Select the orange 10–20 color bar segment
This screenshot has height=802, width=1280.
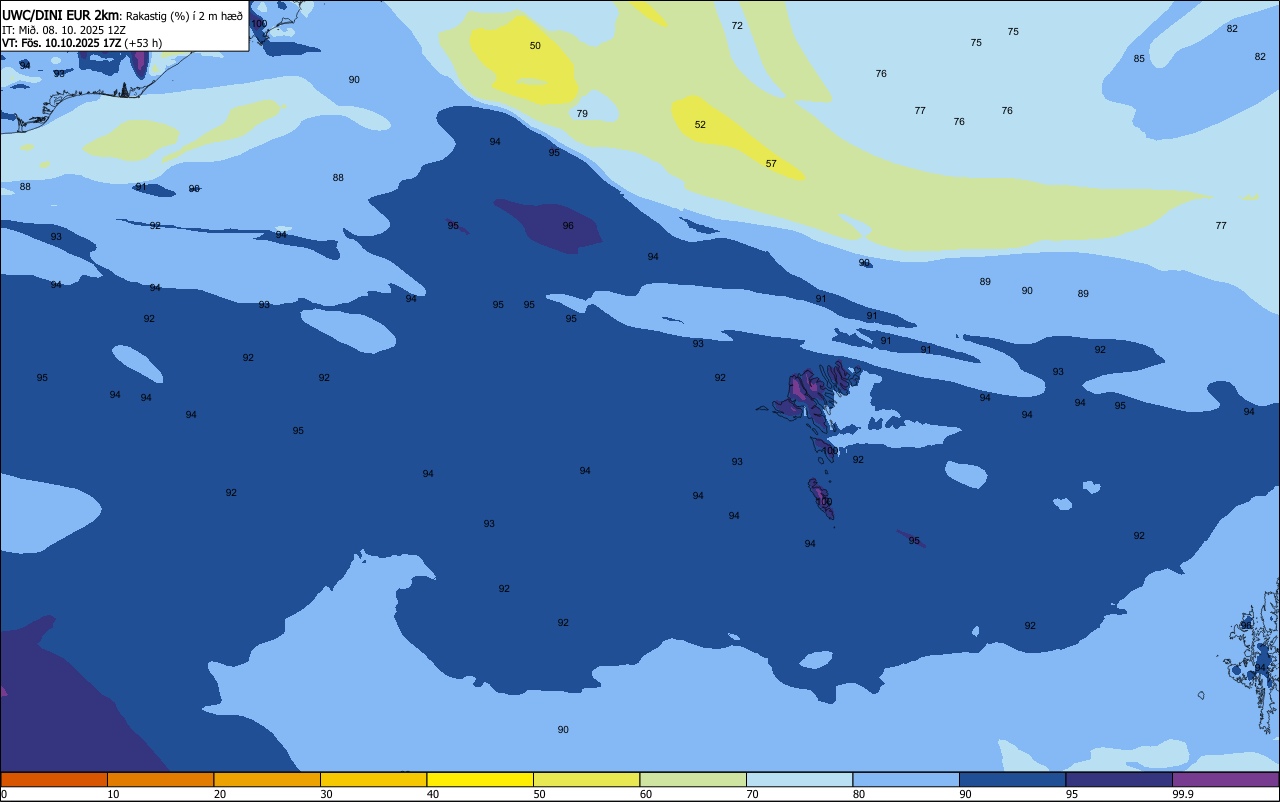pos(160,779)
